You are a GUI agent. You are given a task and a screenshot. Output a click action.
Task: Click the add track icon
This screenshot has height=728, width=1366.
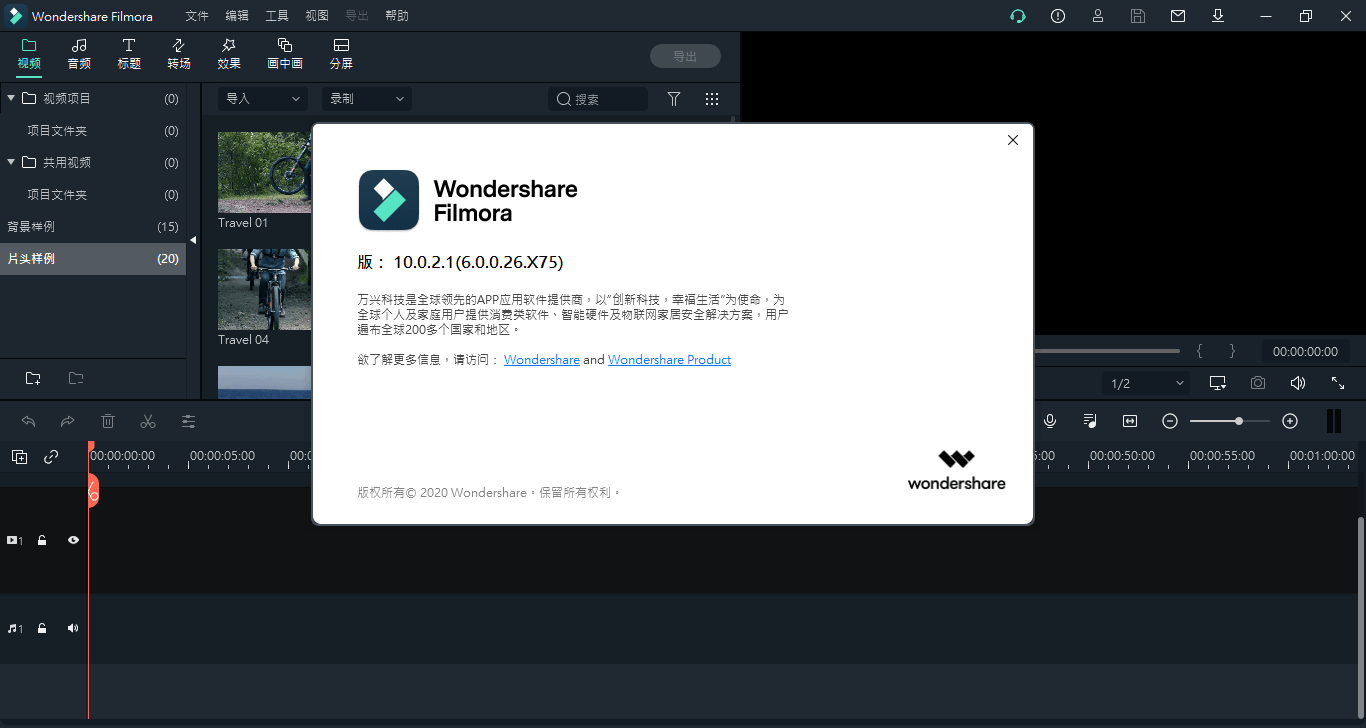pos(19,457)
